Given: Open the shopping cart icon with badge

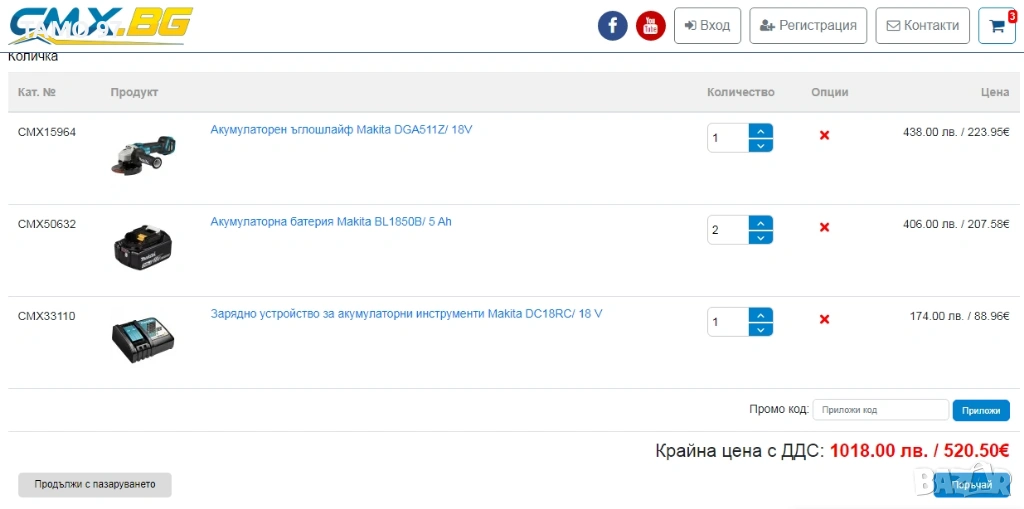Looking at the screenshot, I should click(x=997, y=25).
